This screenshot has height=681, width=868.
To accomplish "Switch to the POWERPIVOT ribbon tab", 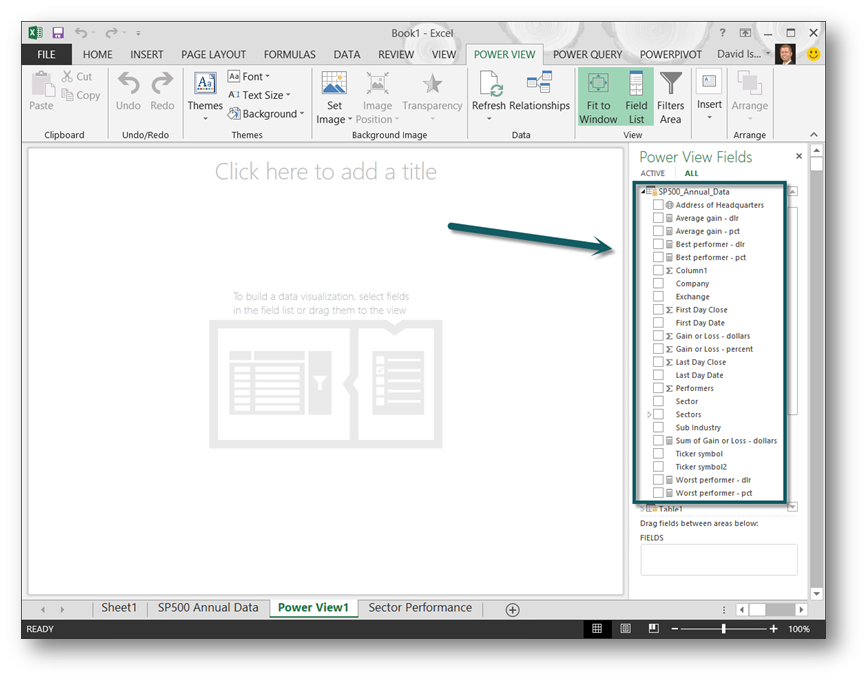I will 670,54.
